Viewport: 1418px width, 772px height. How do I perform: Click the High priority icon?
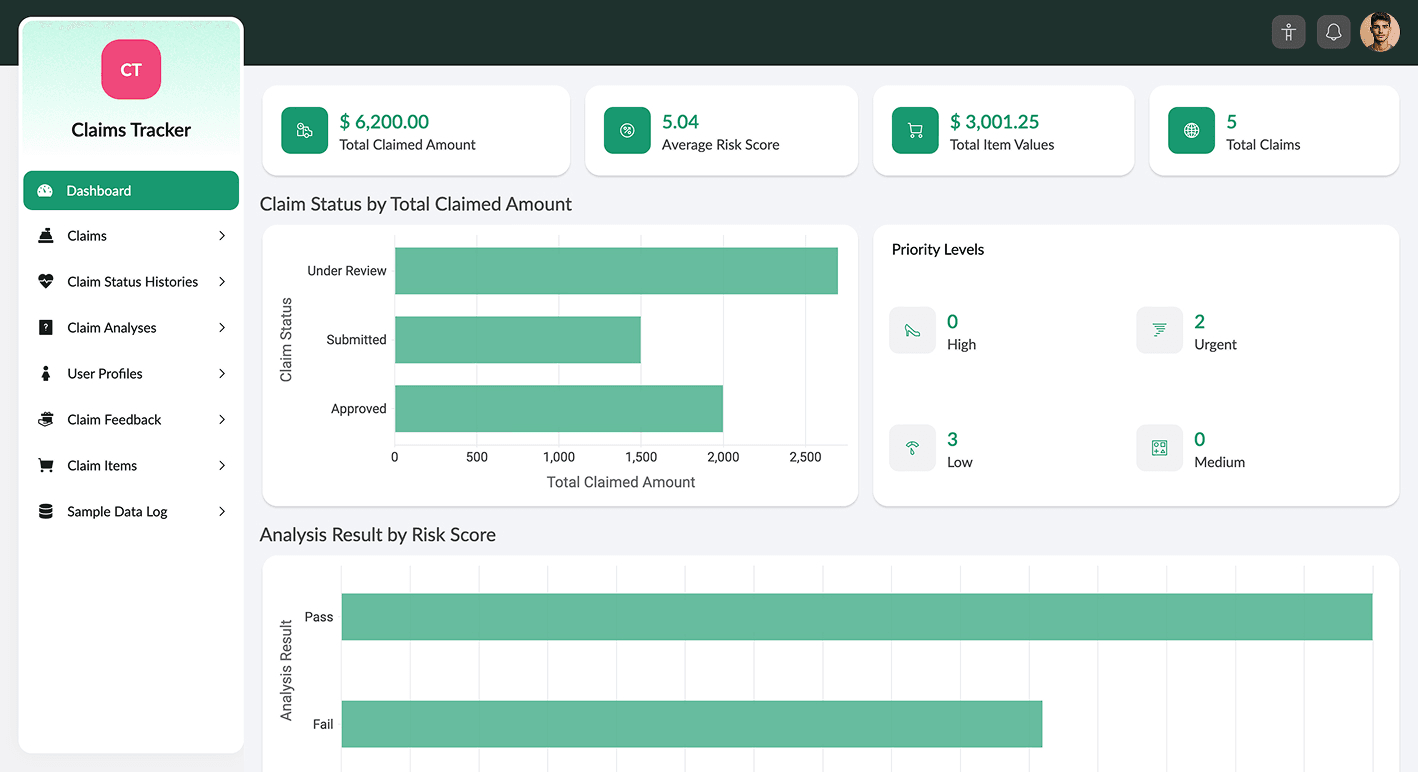point(912,330)
